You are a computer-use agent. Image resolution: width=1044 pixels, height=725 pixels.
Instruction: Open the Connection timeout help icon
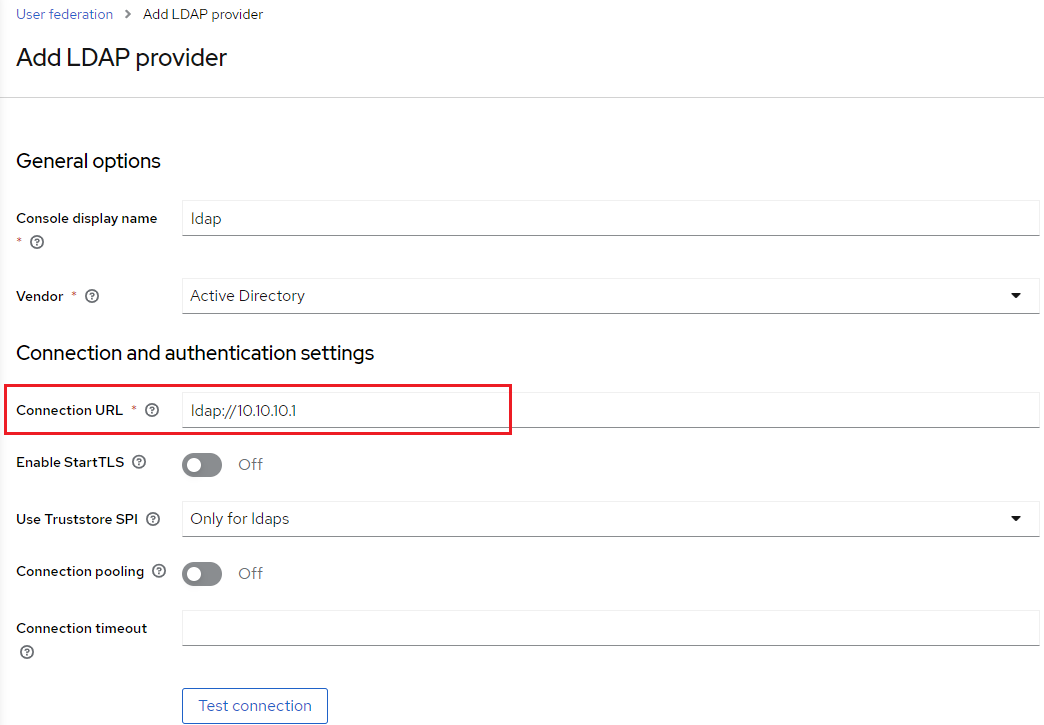tap(27, 652)
